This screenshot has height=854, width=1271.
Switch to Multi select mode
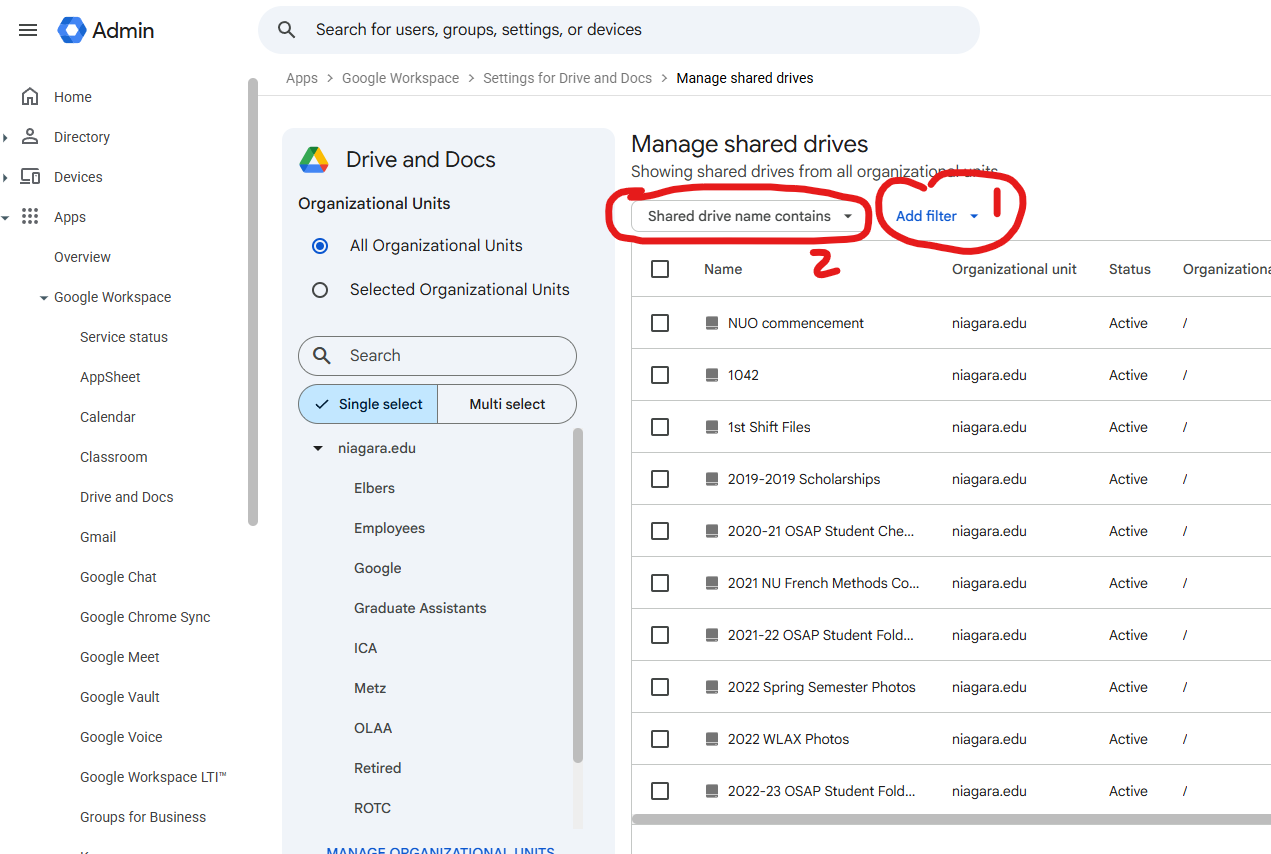pos(507,404)
